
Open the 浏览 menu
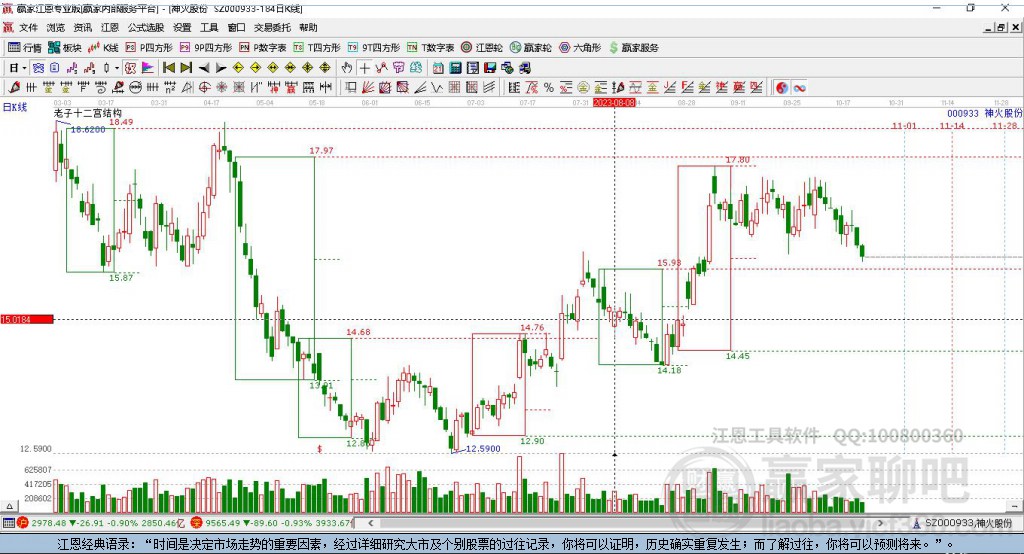[56, 27]
